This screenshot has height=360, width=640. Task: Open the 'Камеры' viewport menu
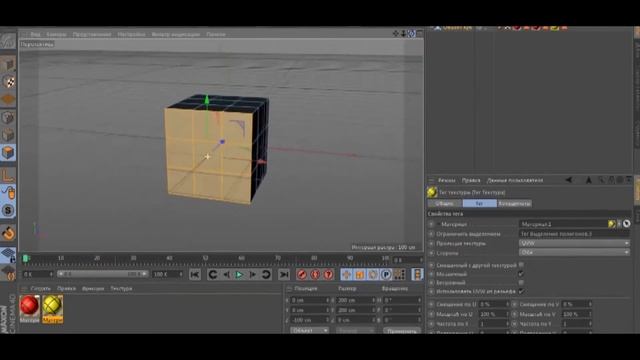click(56, 34)
